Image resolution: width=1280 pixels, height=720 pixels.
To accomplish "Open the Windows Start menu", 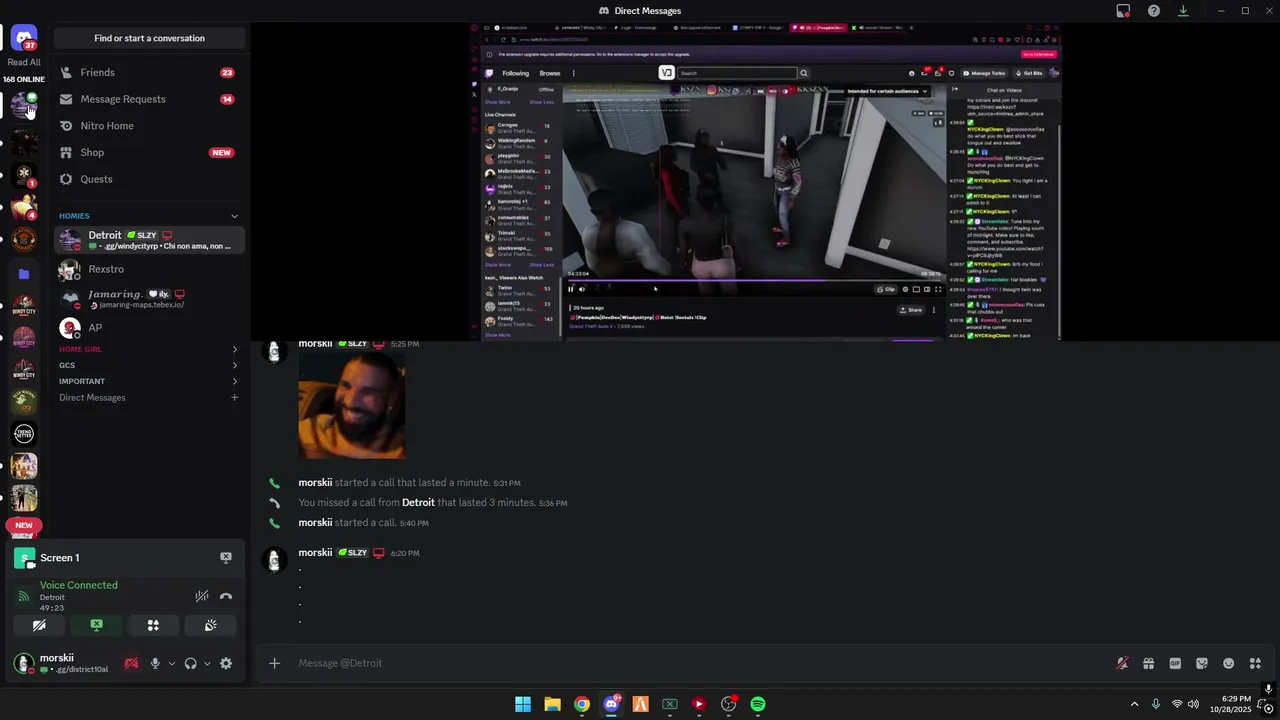I will coord(523,704).
